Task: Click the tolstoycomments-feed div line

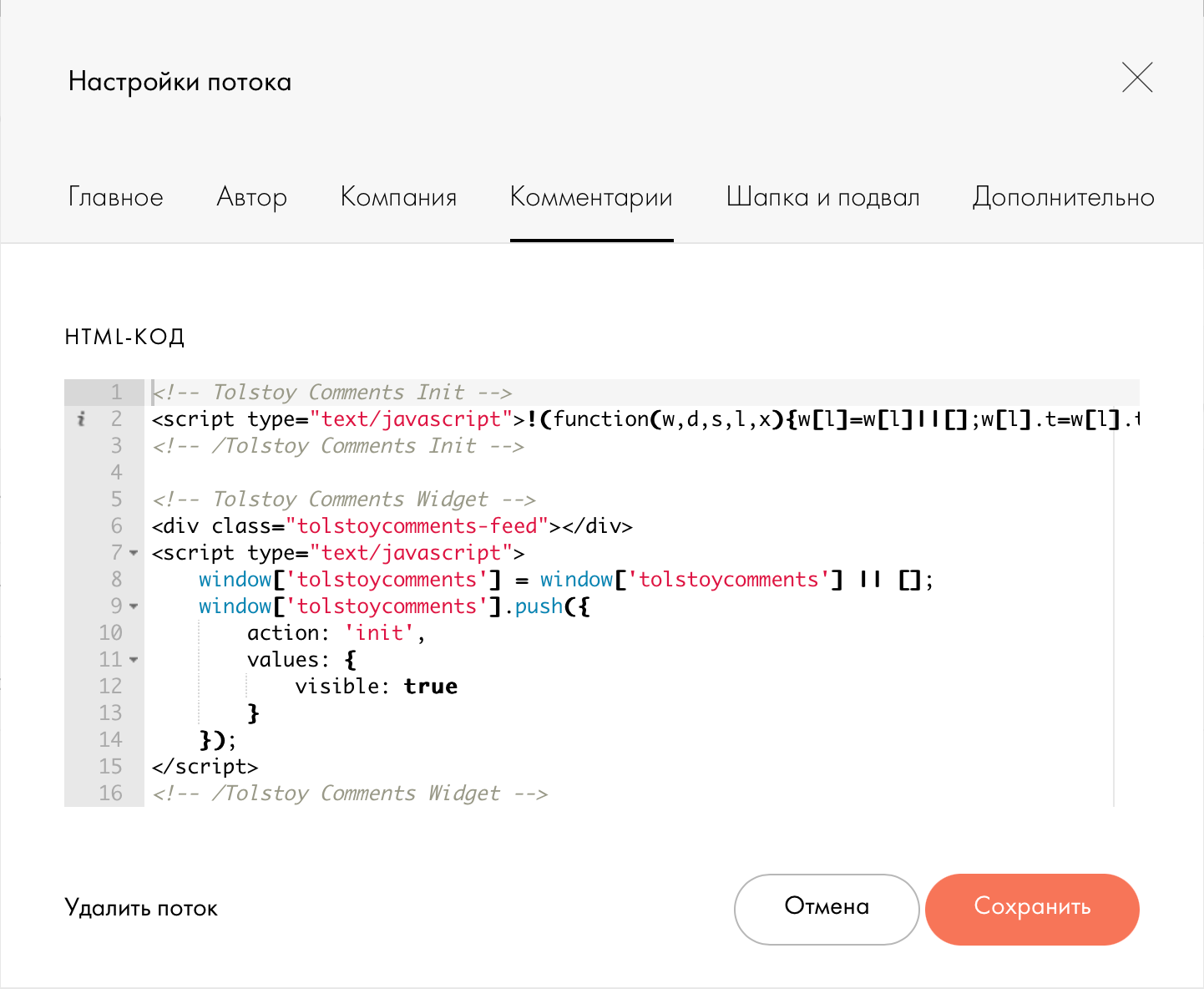Action: pos(392,526)
